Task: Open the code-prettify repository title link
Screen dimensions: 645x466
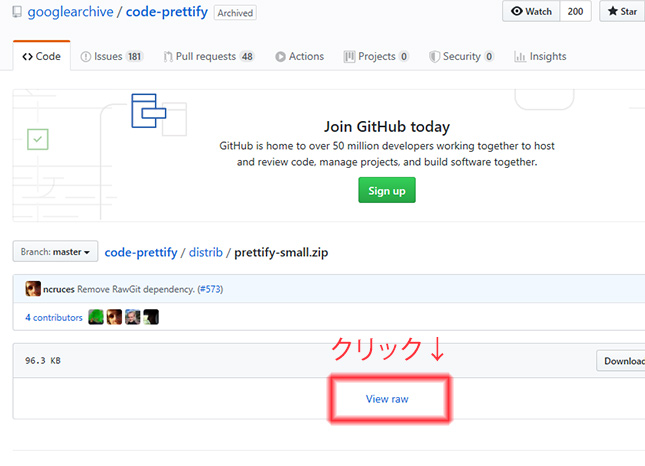Action: point(167,12)
